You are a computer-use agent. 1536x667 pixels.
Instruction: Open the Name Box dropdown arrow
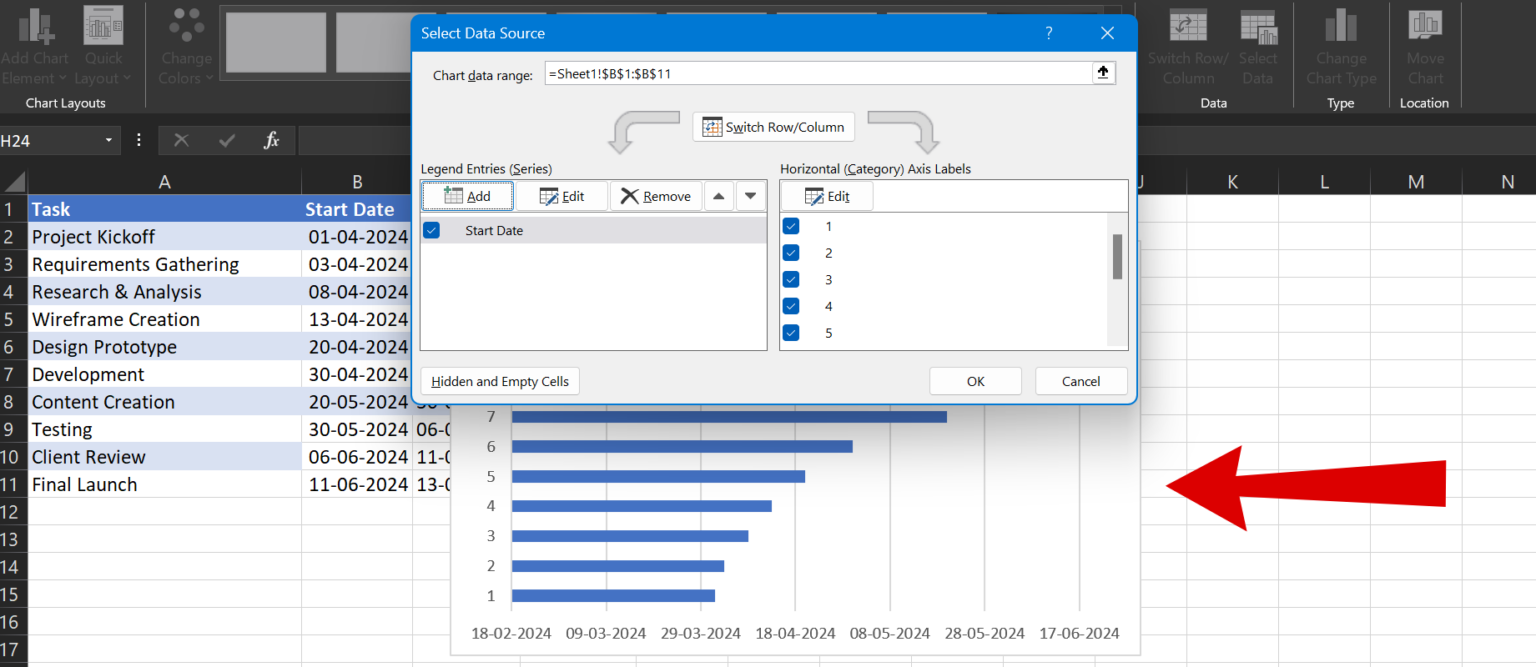(109, 141)
